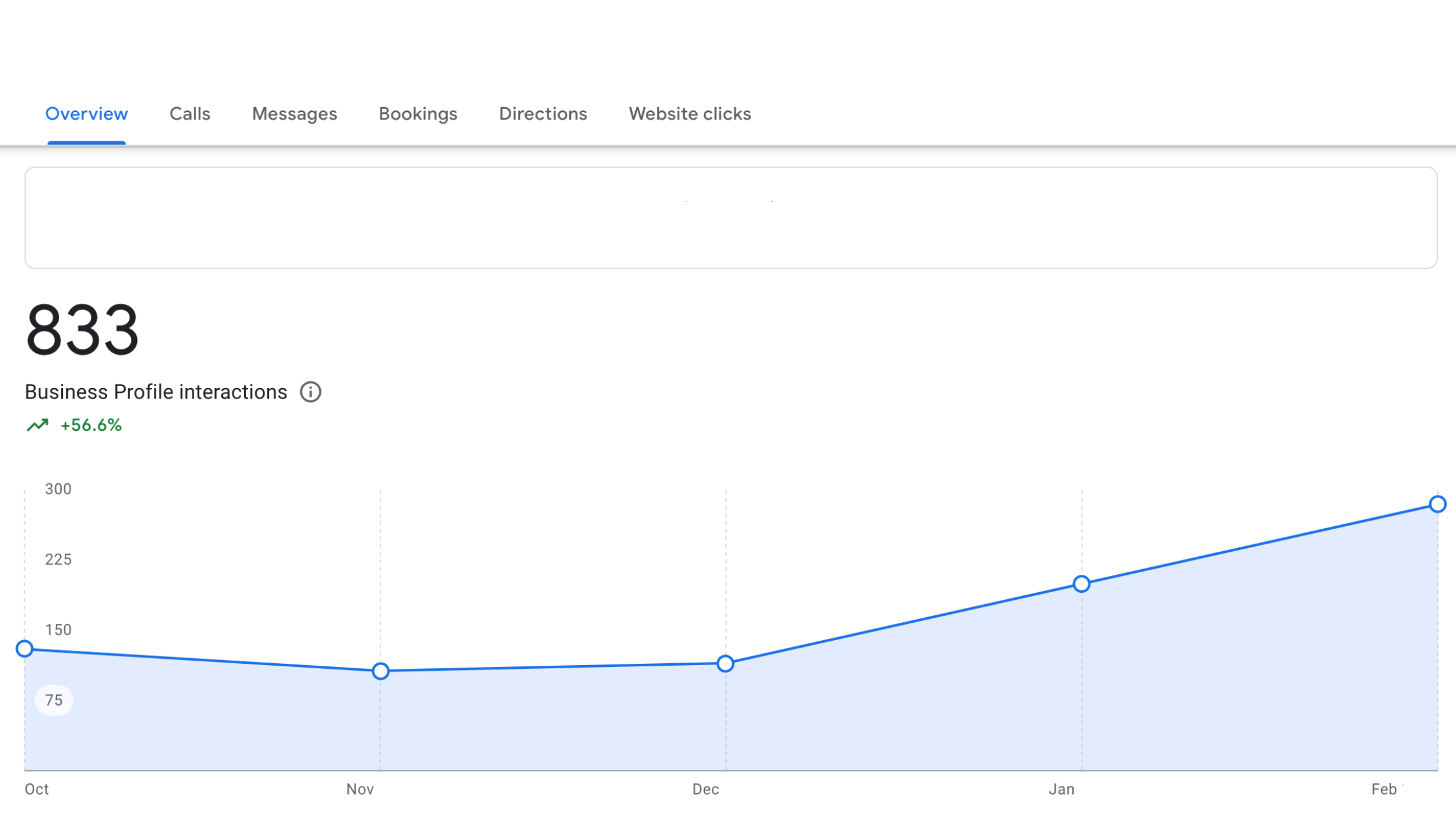The height and width of the screenshot is (827, 1456).
Task: Click the Jan x-axis label
Action: coord(1062,790)
